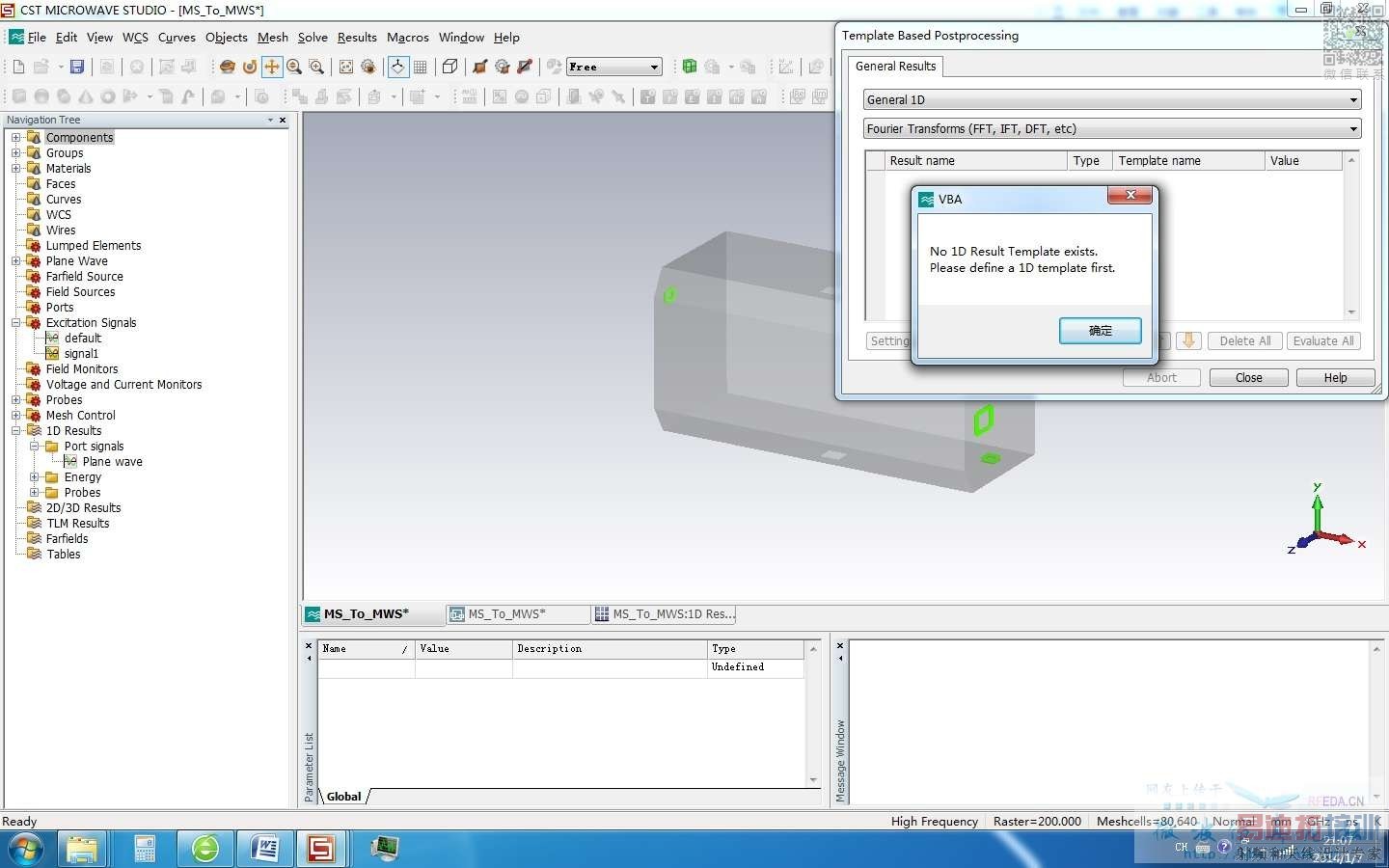Select the Farfield Source tree item
1389x868 pixels.
coord(85,277)
